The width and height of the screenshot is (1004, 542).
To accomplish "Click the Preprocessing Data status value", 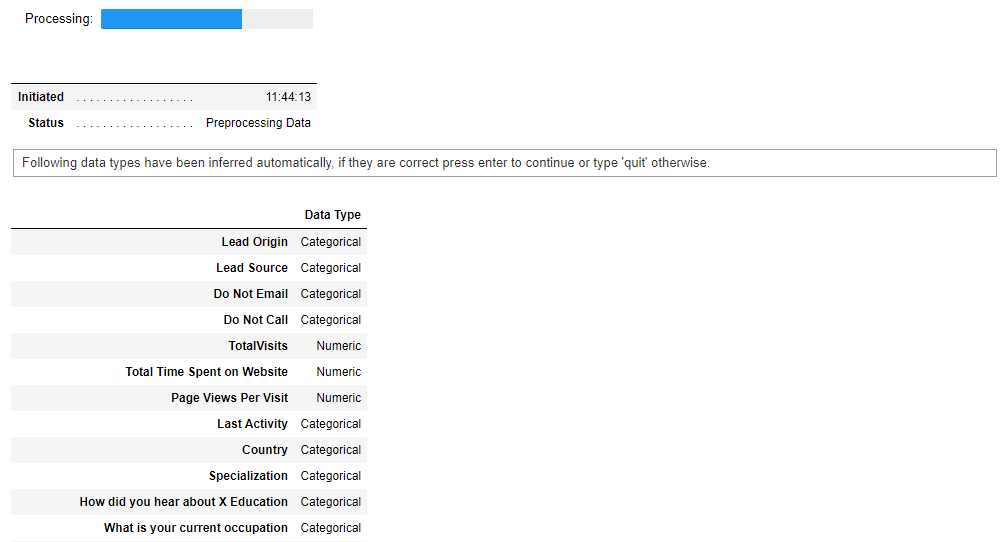I will (x=258, y=123).
